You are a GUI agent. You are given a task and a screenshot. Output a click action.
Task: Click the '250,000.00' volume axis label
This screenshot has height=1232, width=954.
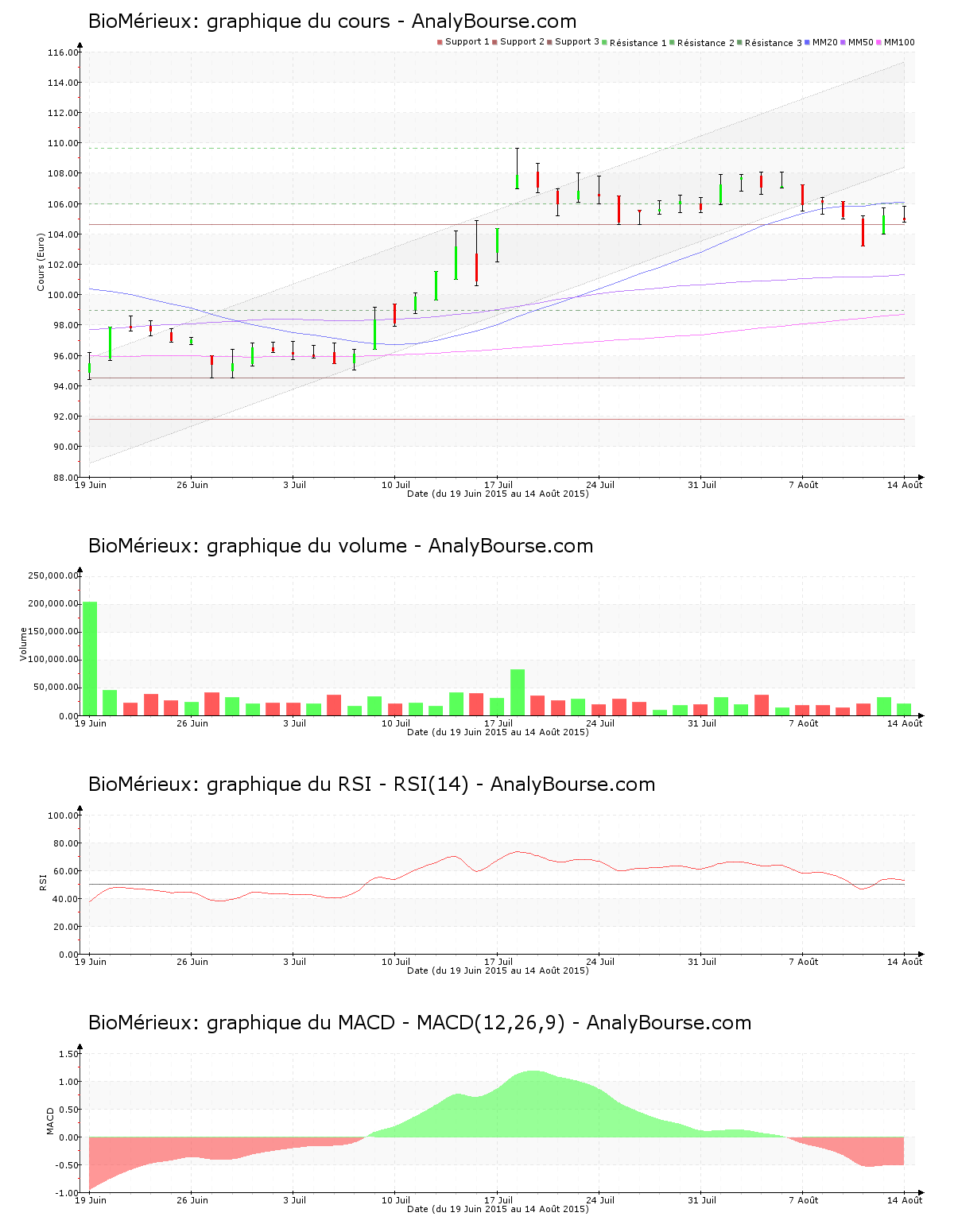pos(53,576)
